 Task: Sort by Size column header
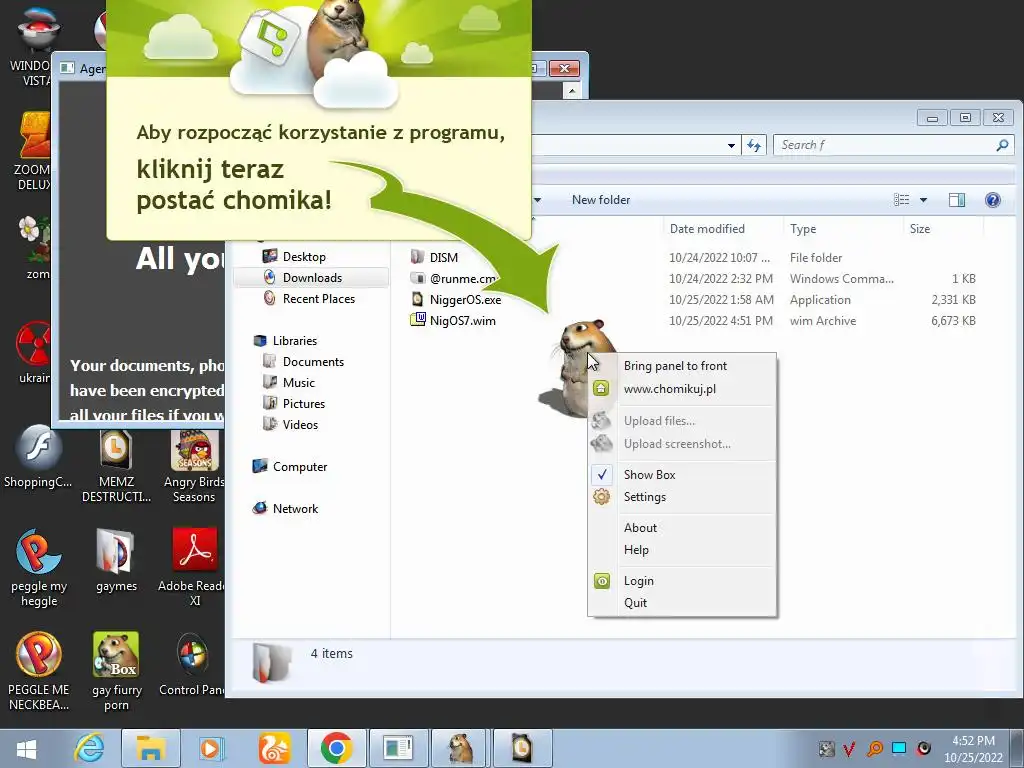tap(920, 229)
